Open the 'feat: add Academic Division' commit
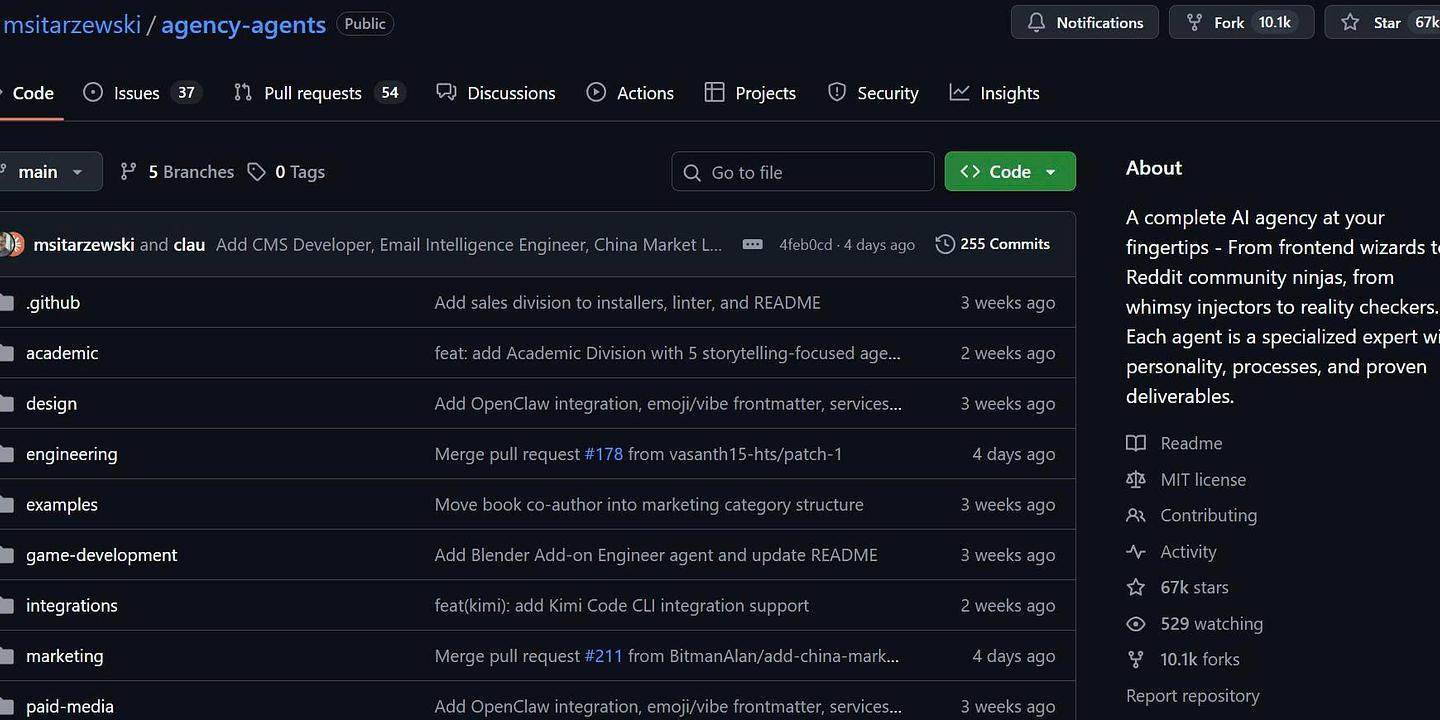 pyautogui.click(x=668, y=353)
